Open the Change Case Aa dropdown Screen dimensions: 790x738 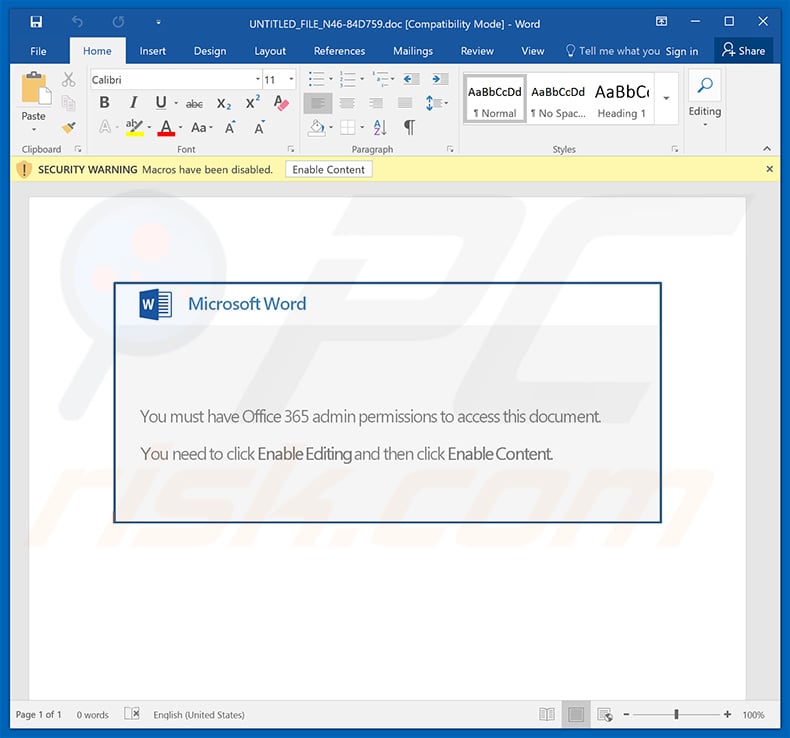202,128
